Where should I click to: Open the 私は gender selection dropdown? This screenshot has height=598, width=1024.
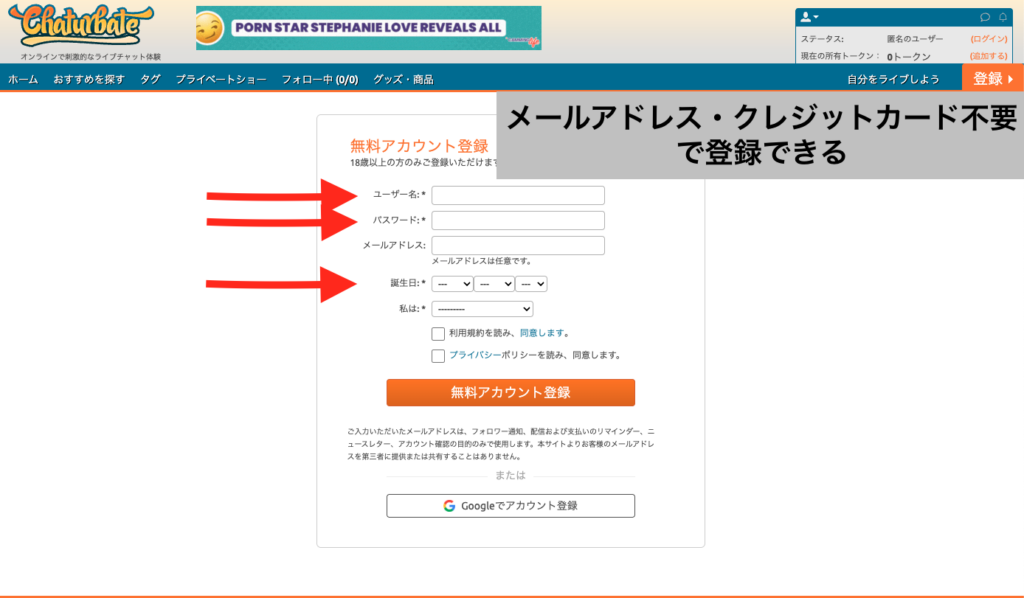482,308
